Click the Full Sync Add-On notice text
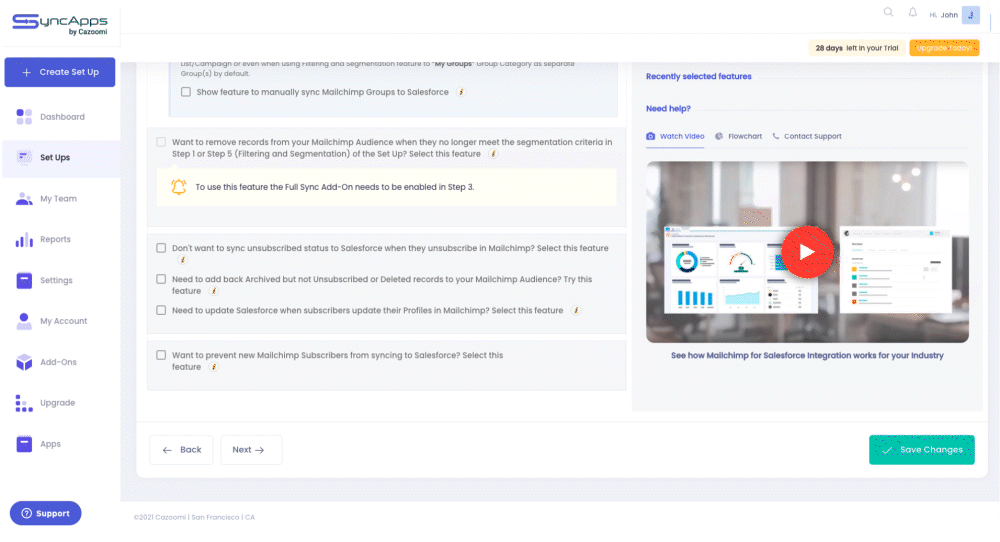The image size is (1000, 542). coord(335,187)
